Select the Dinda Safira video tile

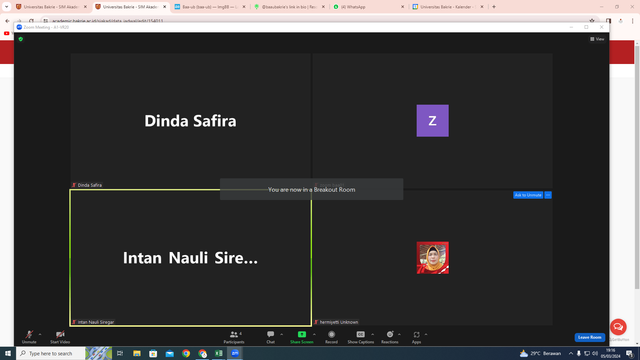coord(191,121)
